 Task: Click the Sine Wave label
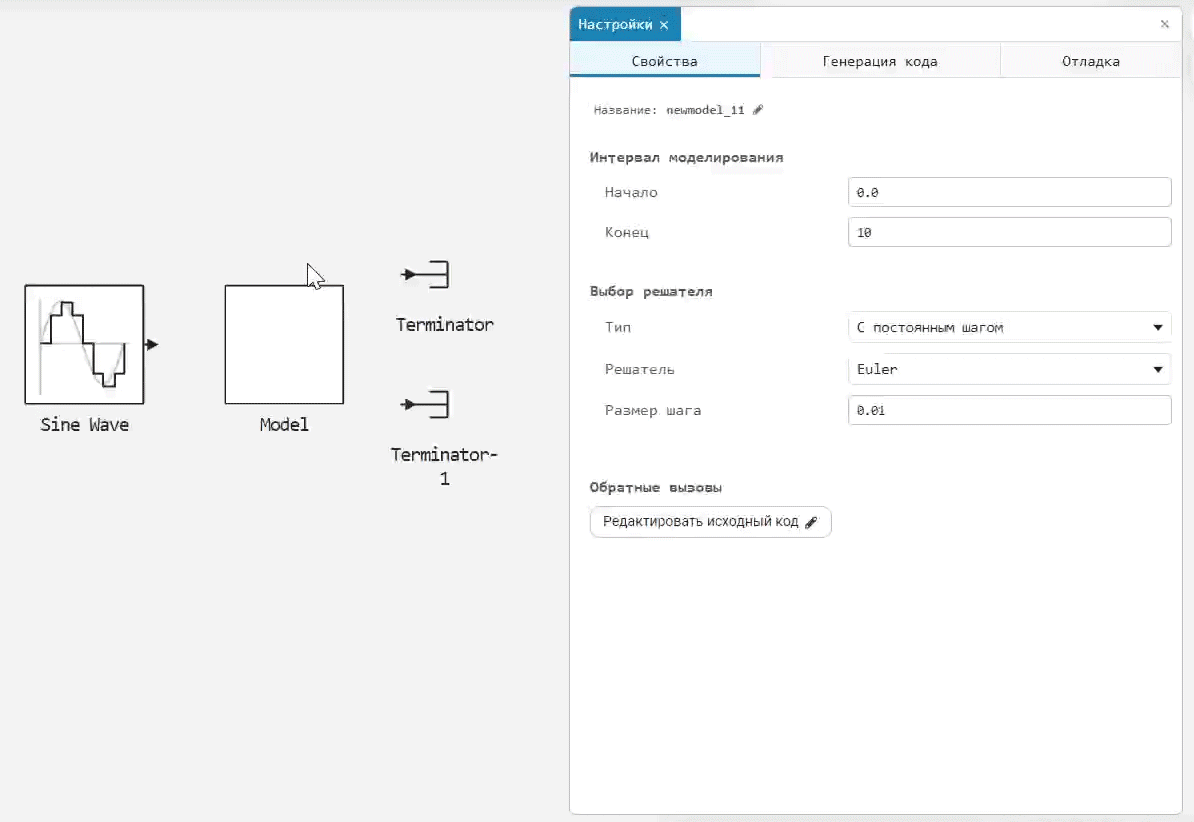point(85,425)
